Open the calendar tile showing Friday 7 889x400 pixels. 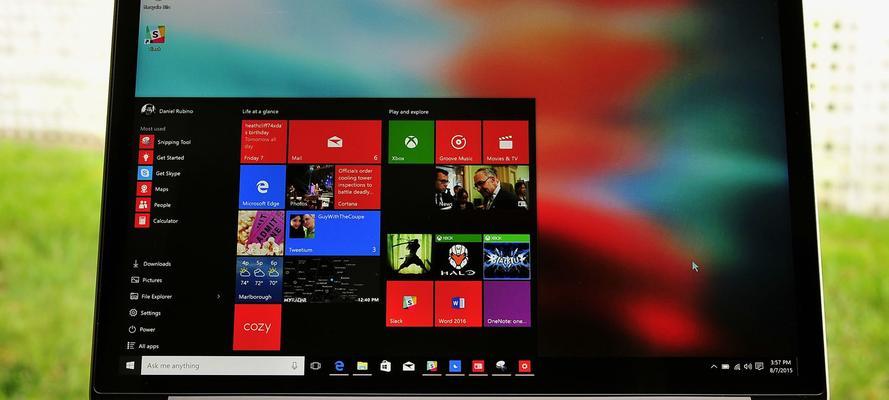(264, 142)
